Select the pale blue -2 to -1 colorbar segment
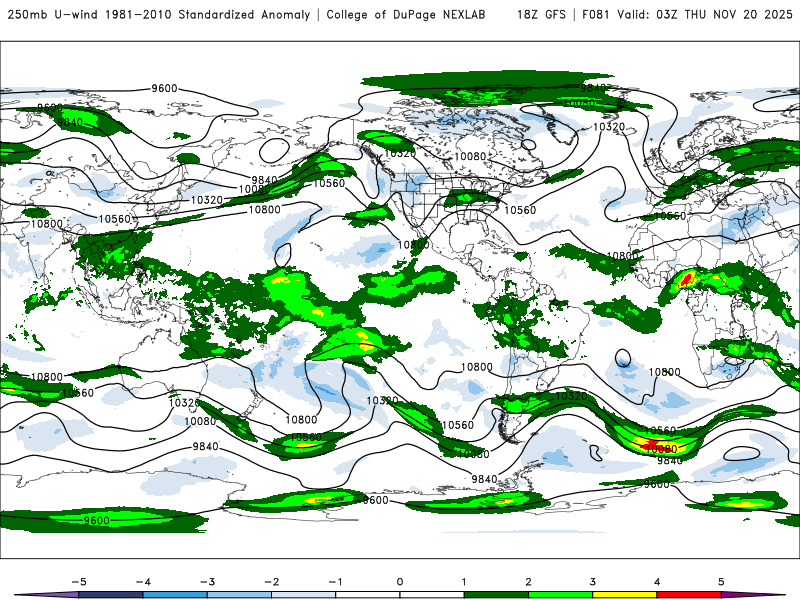This screenshot has width=800, height=600. pyautogui.click(x=304, y=595)
